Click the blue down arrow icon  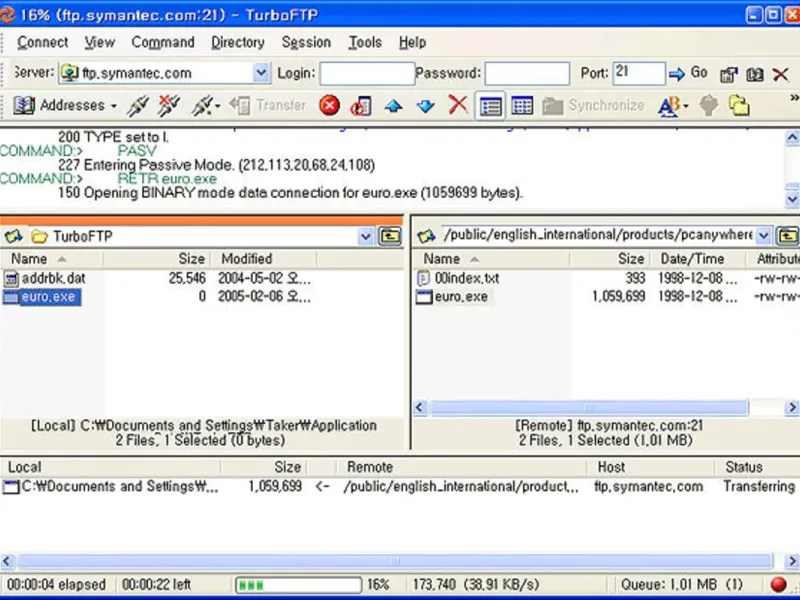coord(425,106)
